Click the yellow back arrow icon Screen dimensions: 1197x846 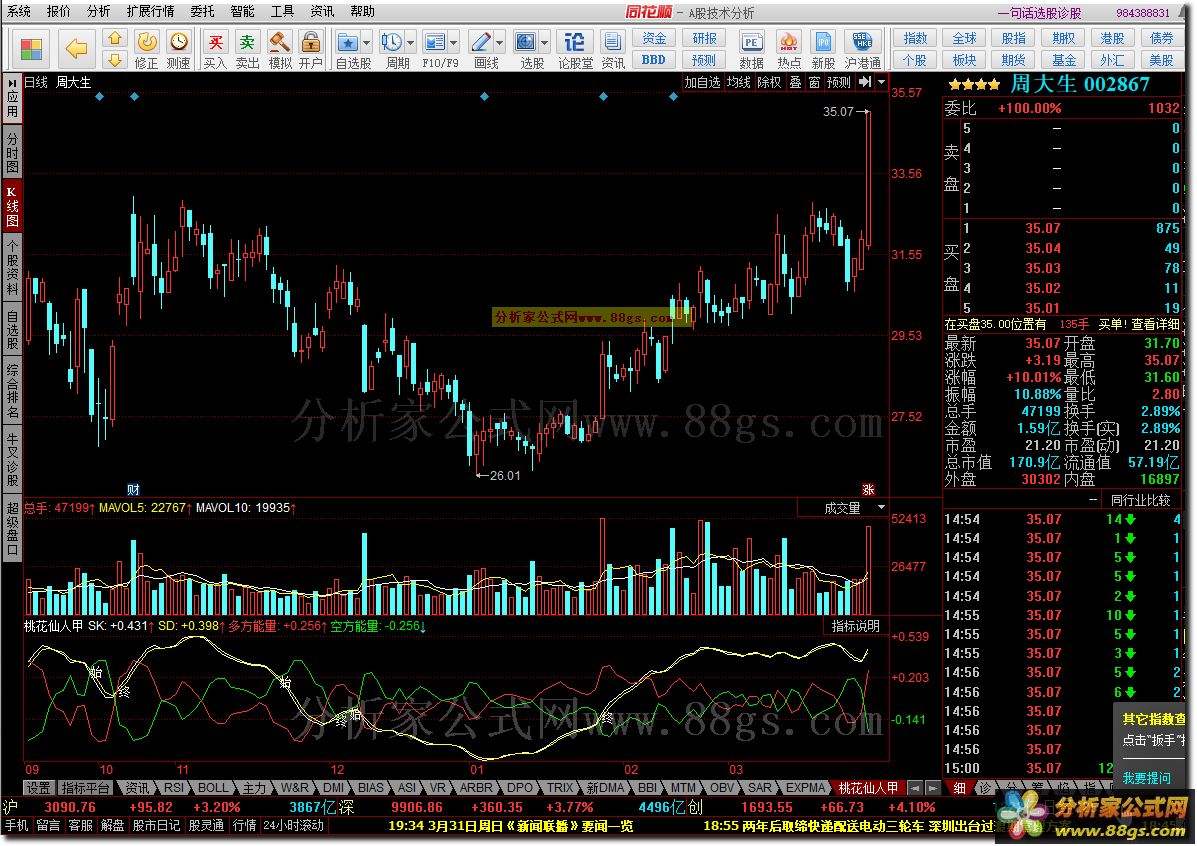77,49
